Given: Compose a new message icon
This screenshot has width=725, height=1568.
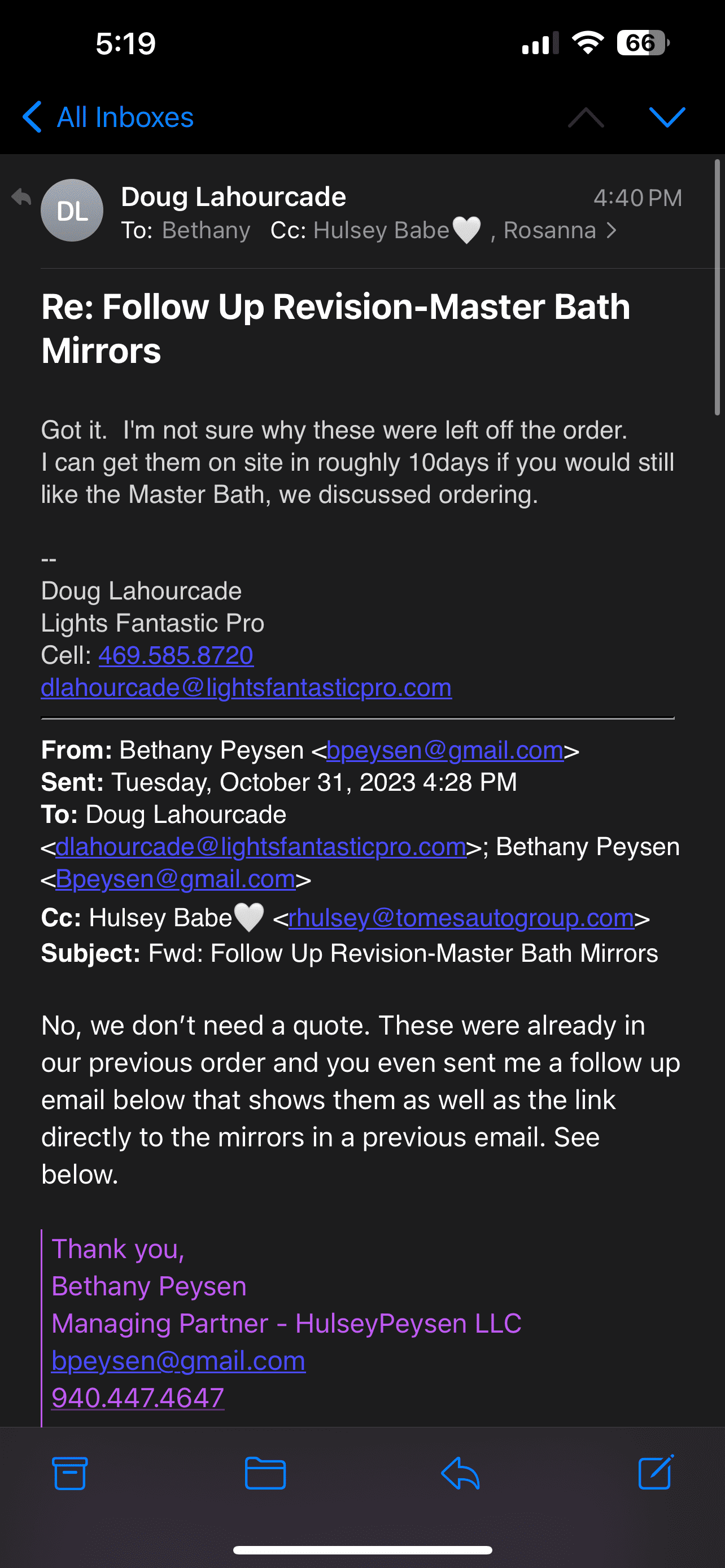Looking at the screenshot, I should pos(656,1473).
